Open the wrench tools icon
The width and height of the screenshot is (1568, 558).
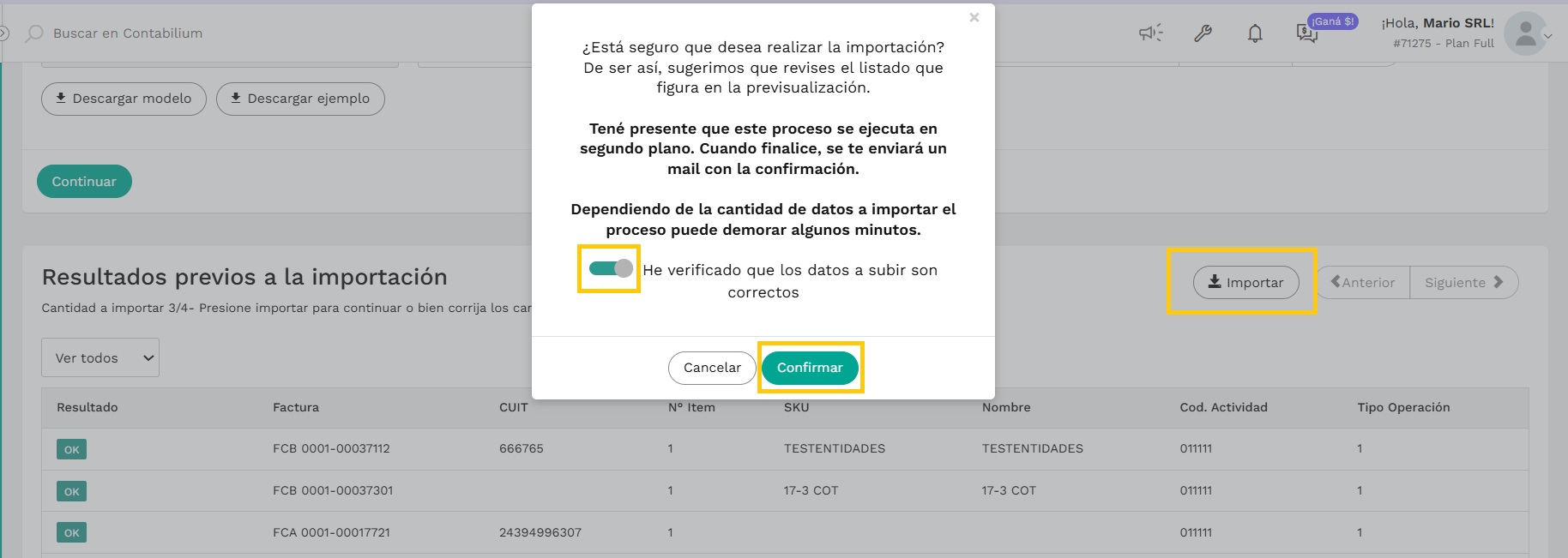click(x=1203, y=33)
